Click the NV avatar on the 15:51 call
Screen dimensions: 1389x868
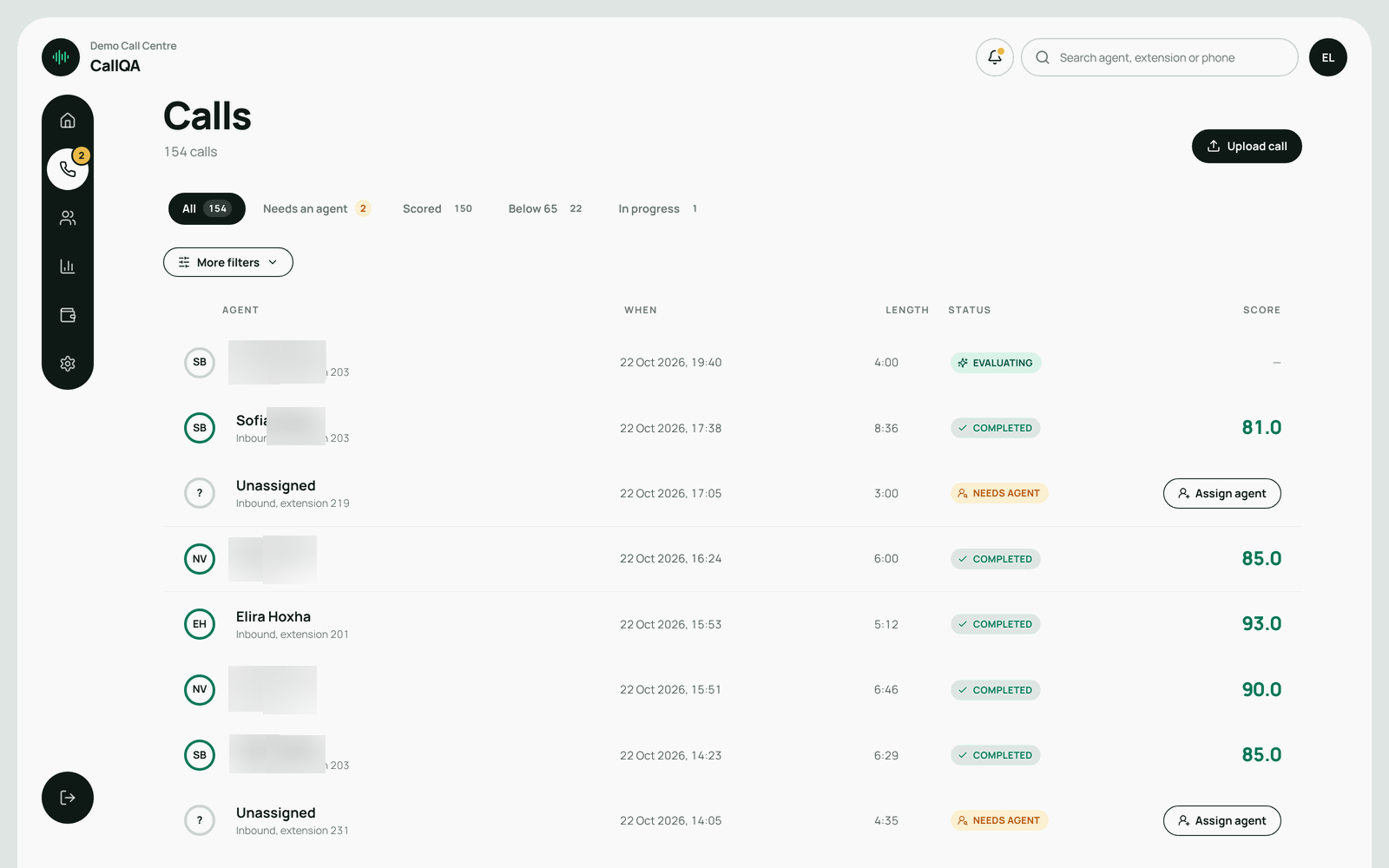[x=200, y=689]
